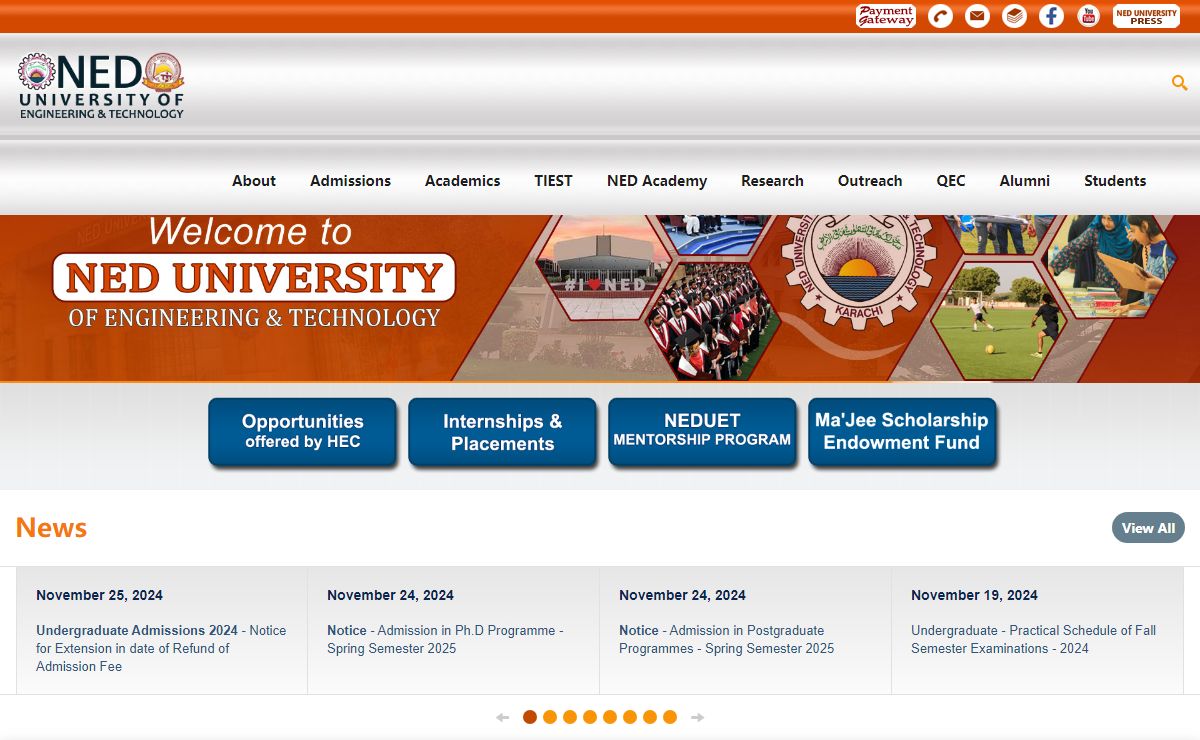Image resolution: width=1200 pixels, height=740 pixels.
Task: Open Postgraduate Programmes admission notice
Action: point(726,639)
